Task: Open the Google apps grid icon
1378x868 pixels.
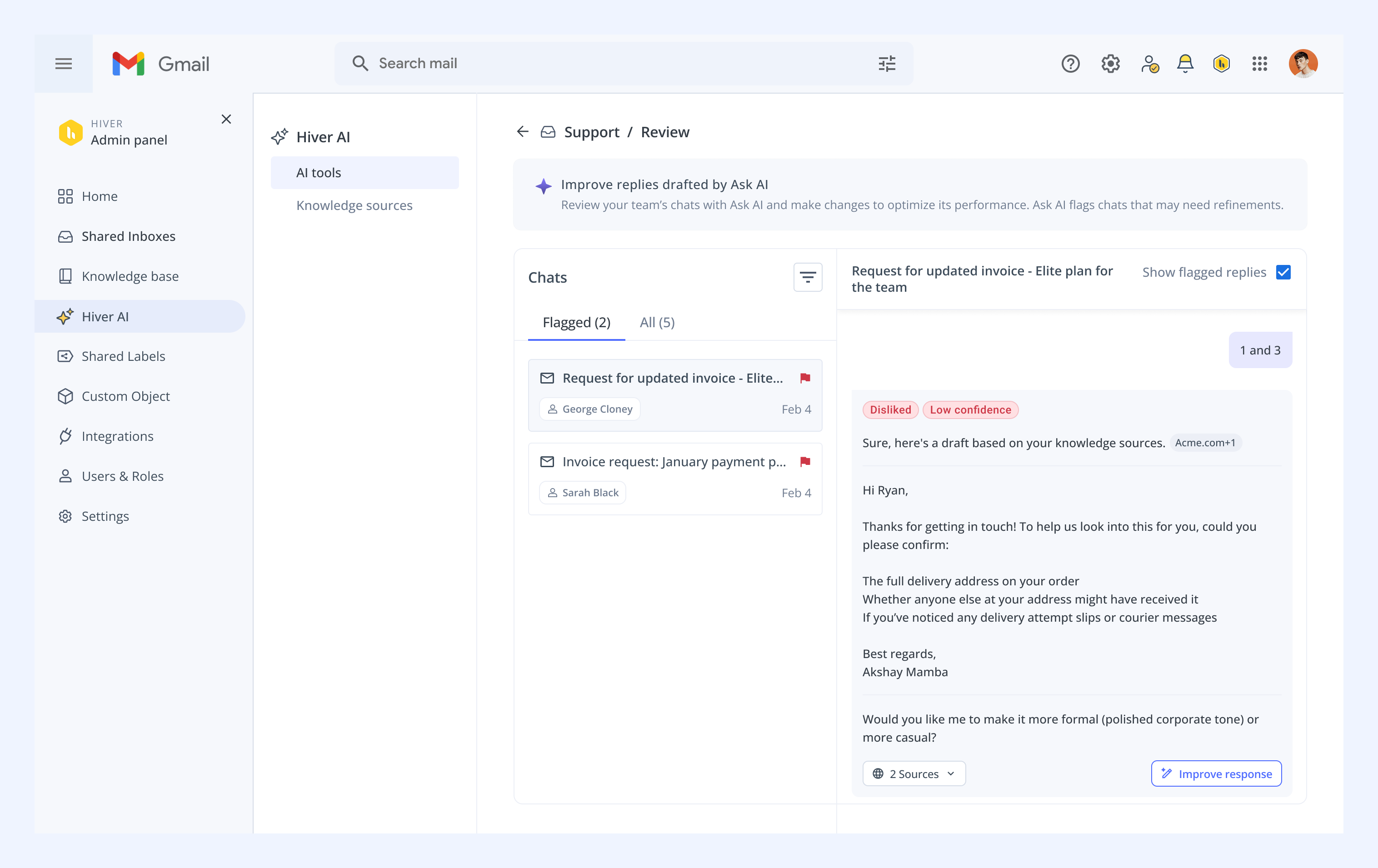Action: tap(1259, 64)
